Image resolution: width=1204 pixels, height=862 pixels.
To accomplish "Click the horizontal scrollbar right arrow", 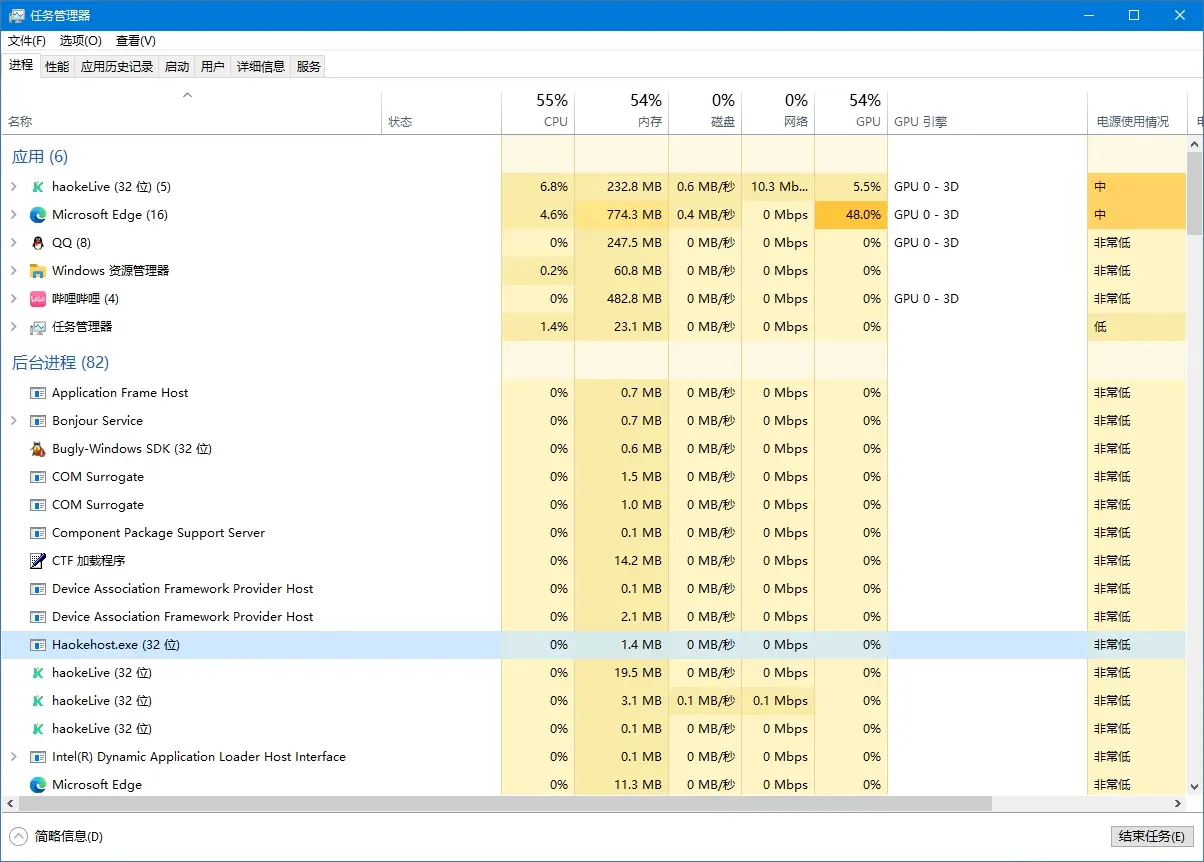I will click(x=1179, y=804).
